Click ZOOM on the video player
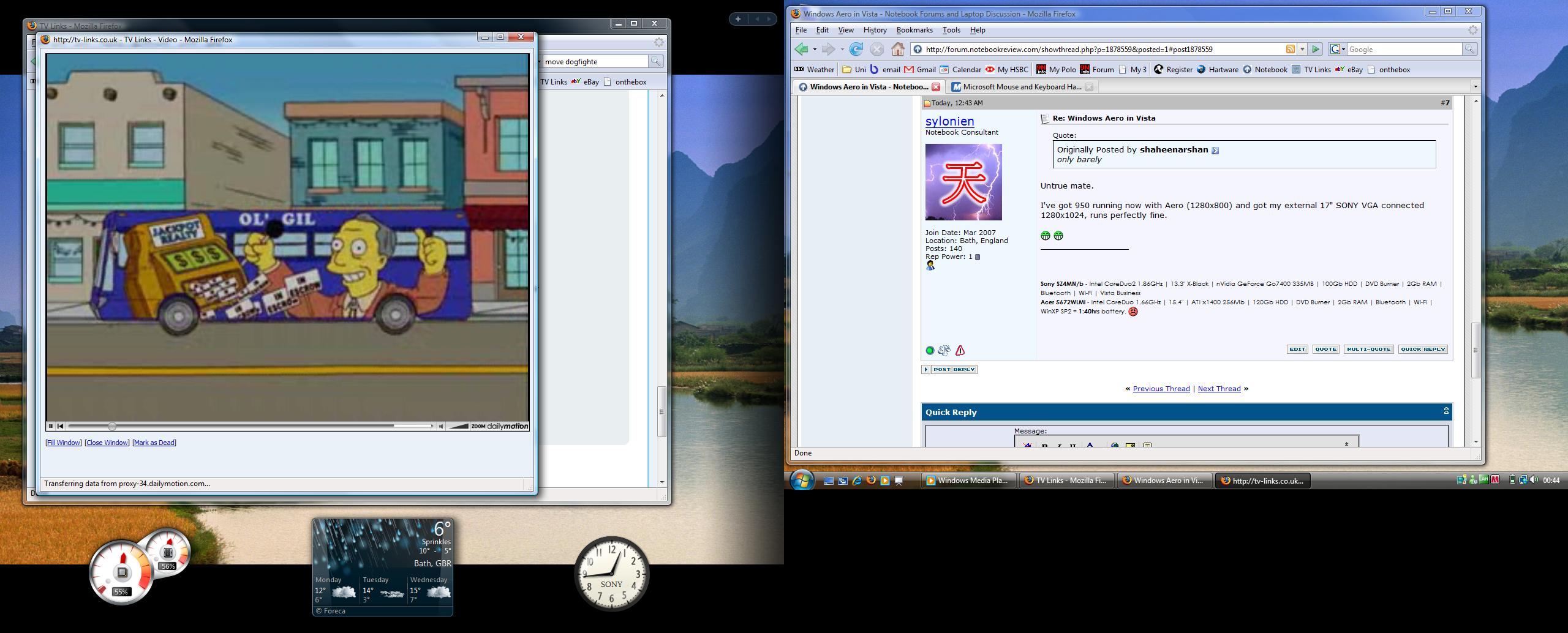 pos(478,427)
